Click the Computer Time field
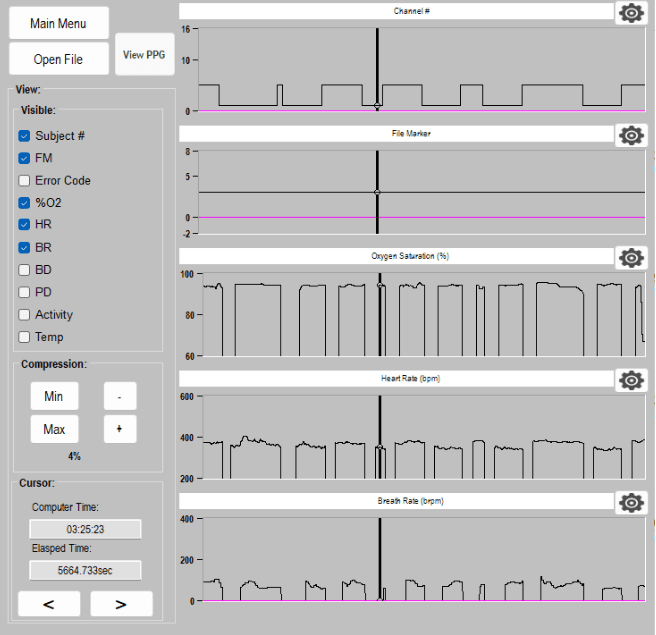 [85, 529]
